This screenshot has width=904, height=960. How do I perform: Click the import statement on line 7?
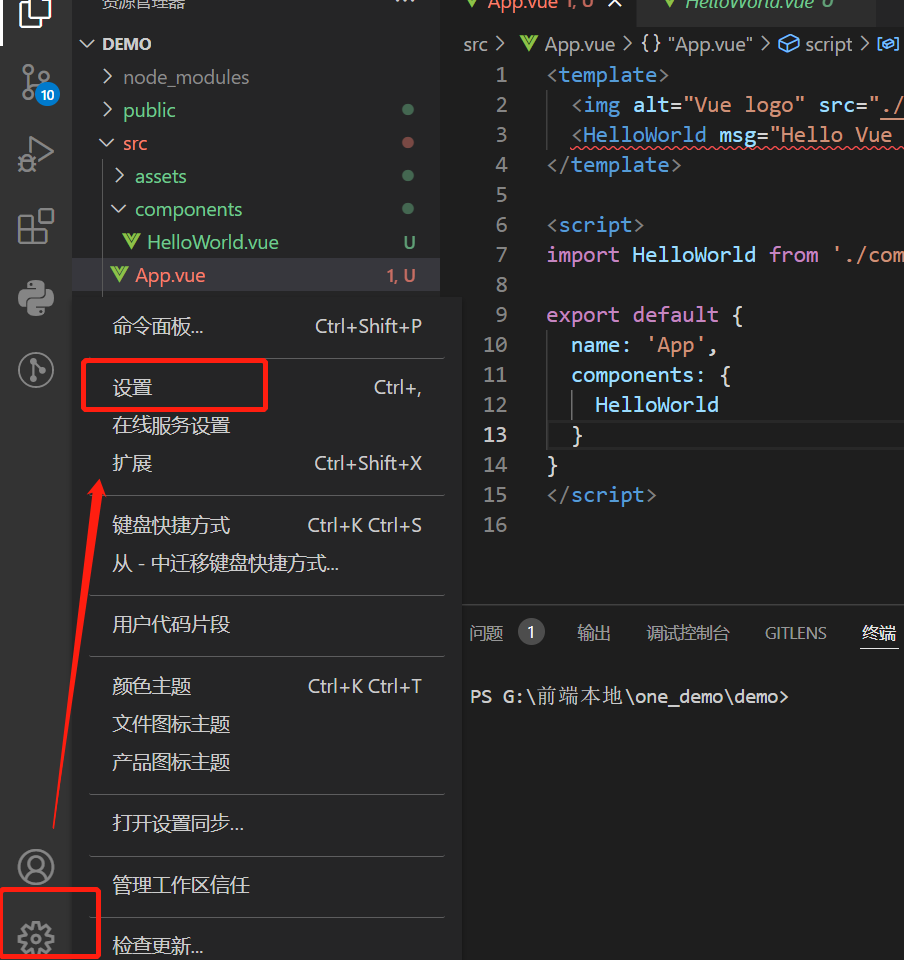click(725, 255)
